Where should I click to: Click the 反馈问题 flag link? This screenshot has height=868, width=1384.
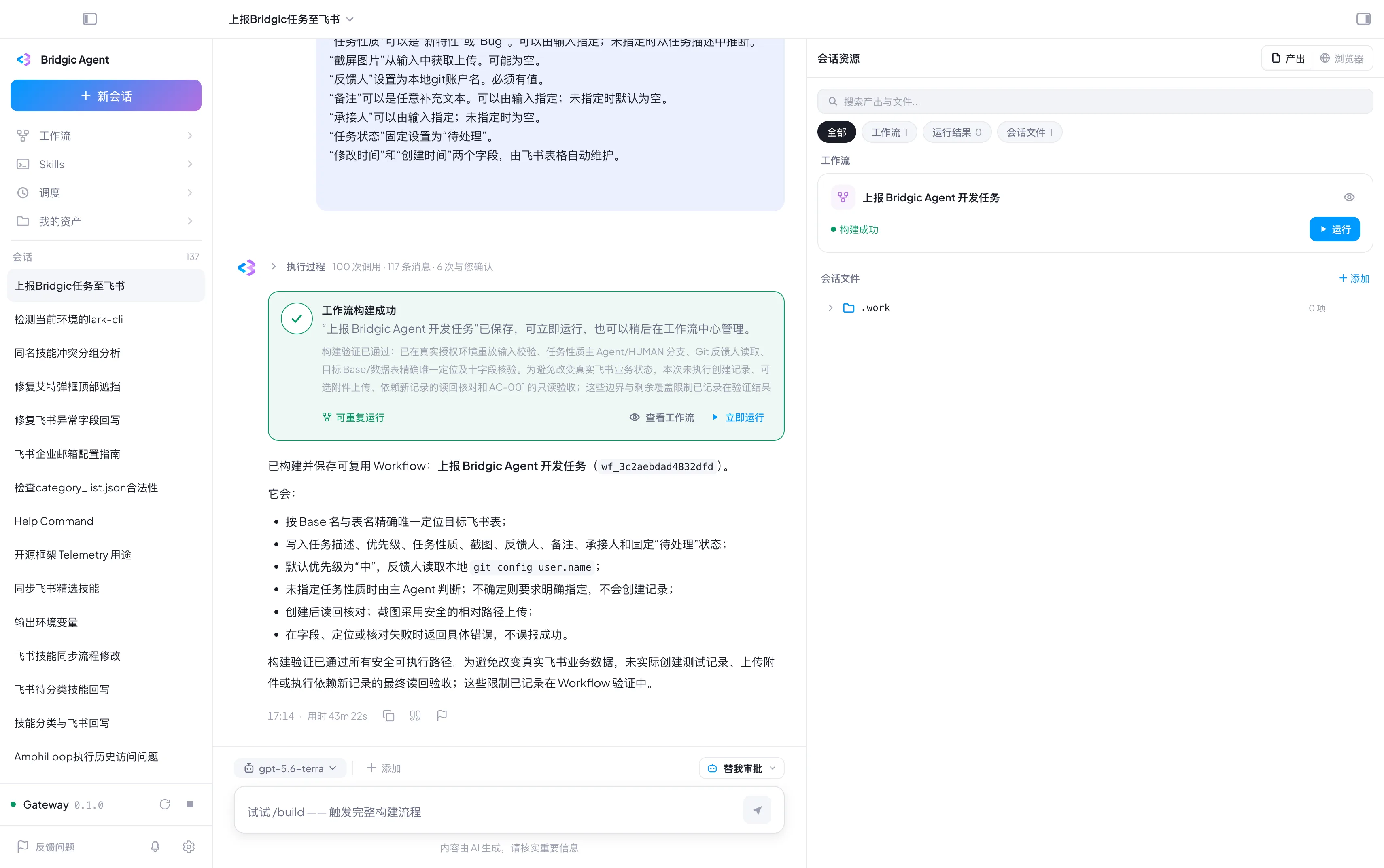46,847
